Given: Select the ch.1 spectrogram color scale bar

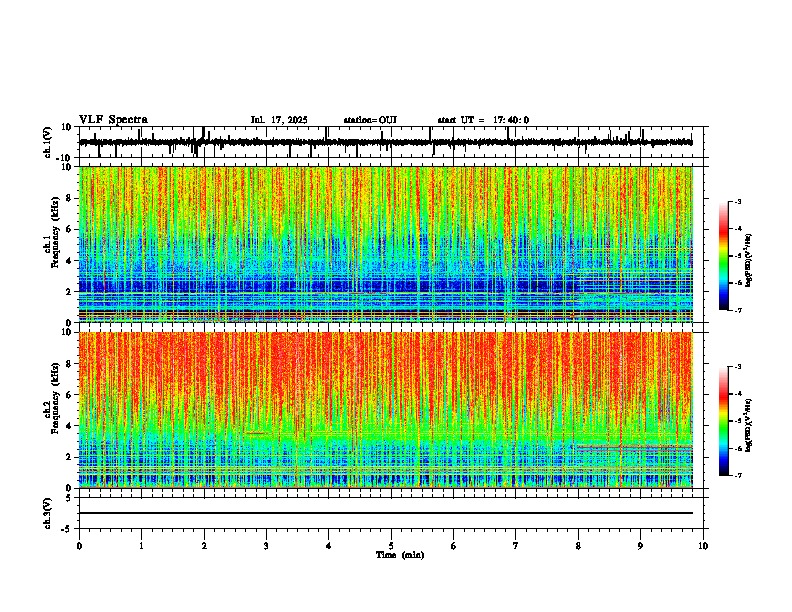Looking at the screenshot, I should click(724, 255).
